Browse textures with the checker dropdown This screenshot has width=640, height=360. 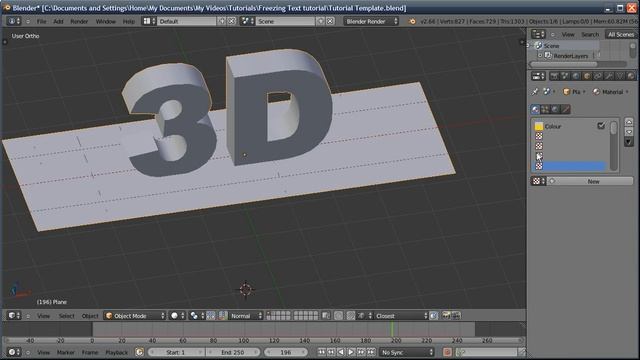point(538,181)
